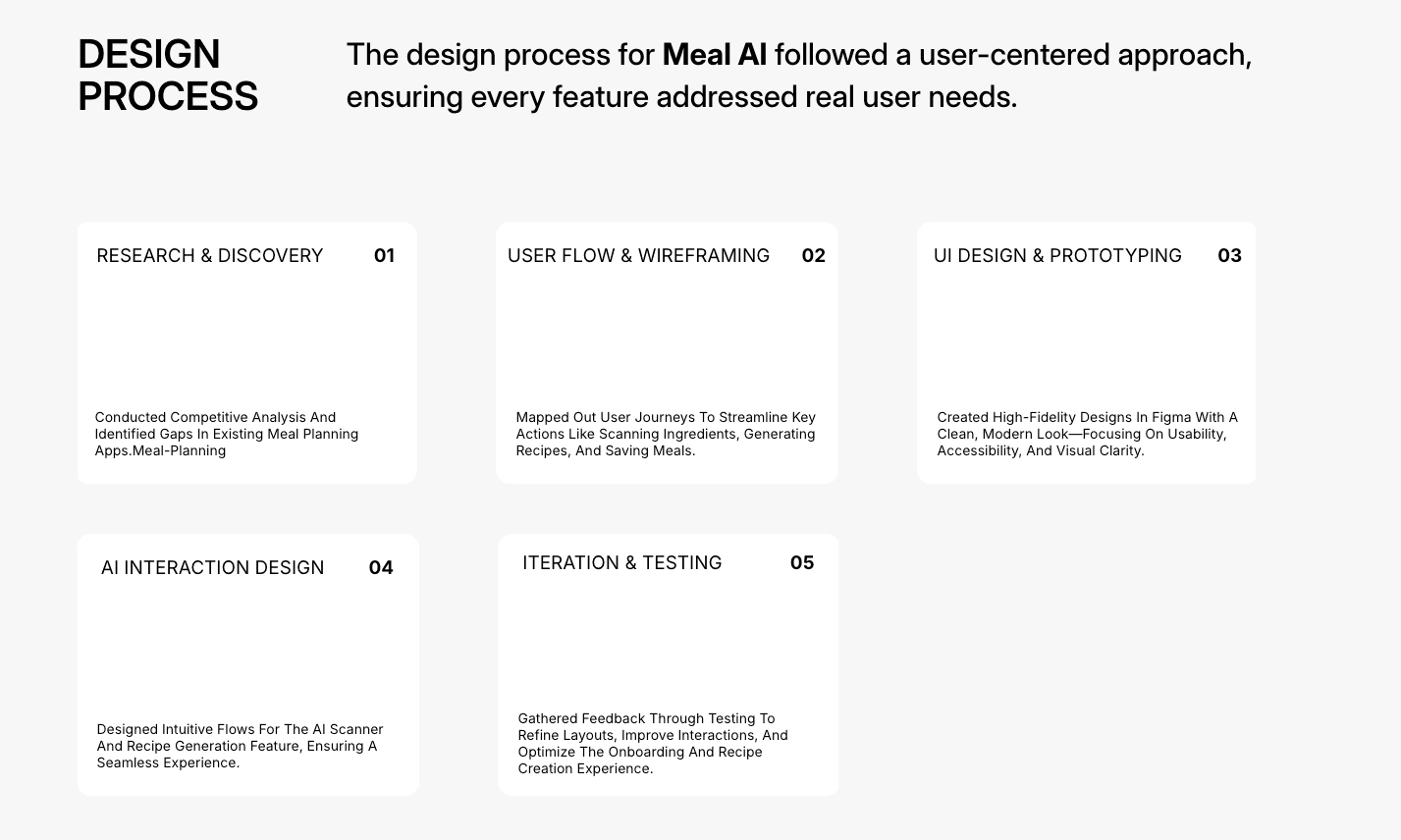Screen dimensions: 1401x840
Task: Click the phrase "user-centered approach" in the intro
Action: 1085,55
